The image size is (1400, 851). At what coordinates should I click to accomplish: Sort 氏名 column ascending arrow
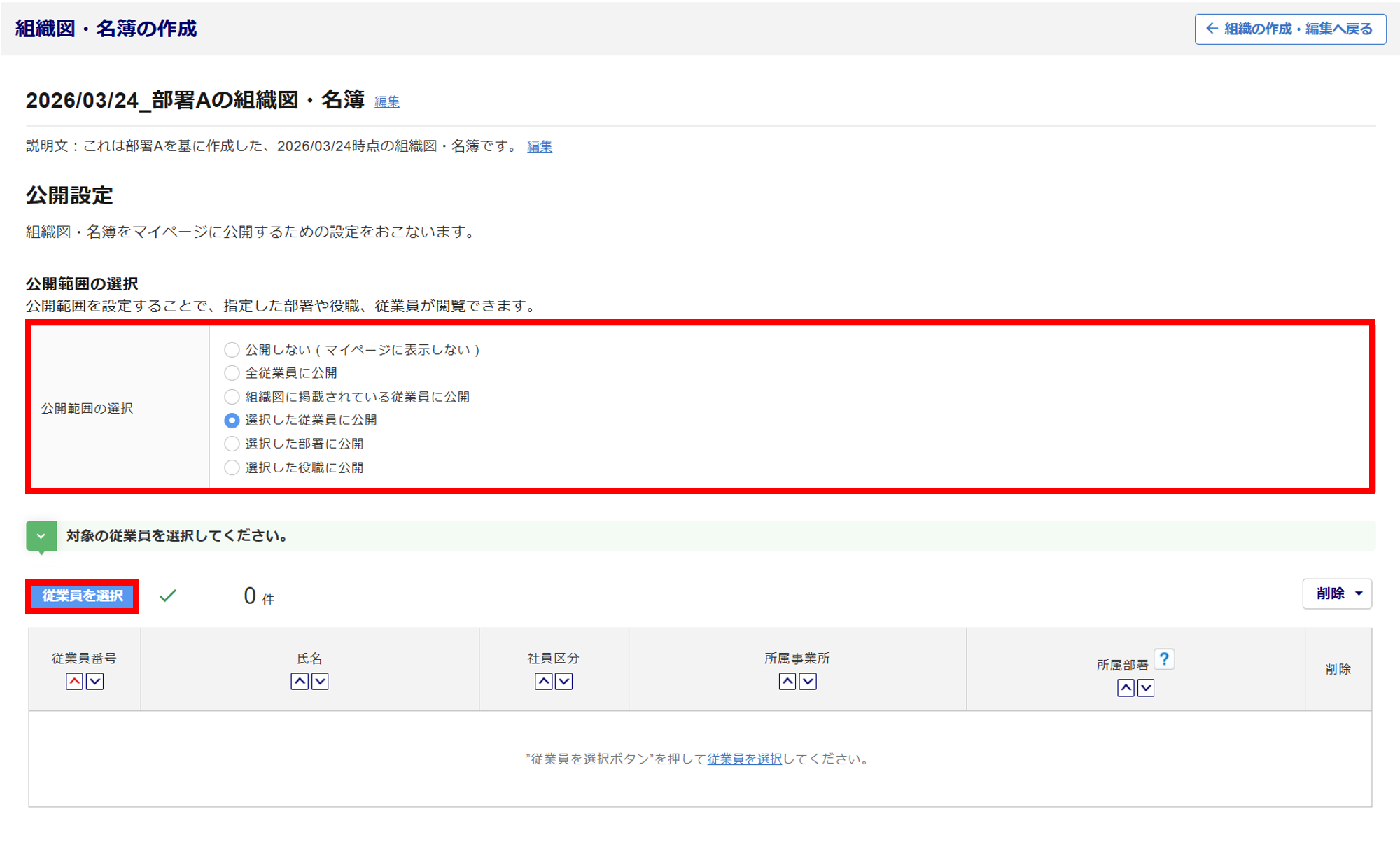tap(300, 681)
